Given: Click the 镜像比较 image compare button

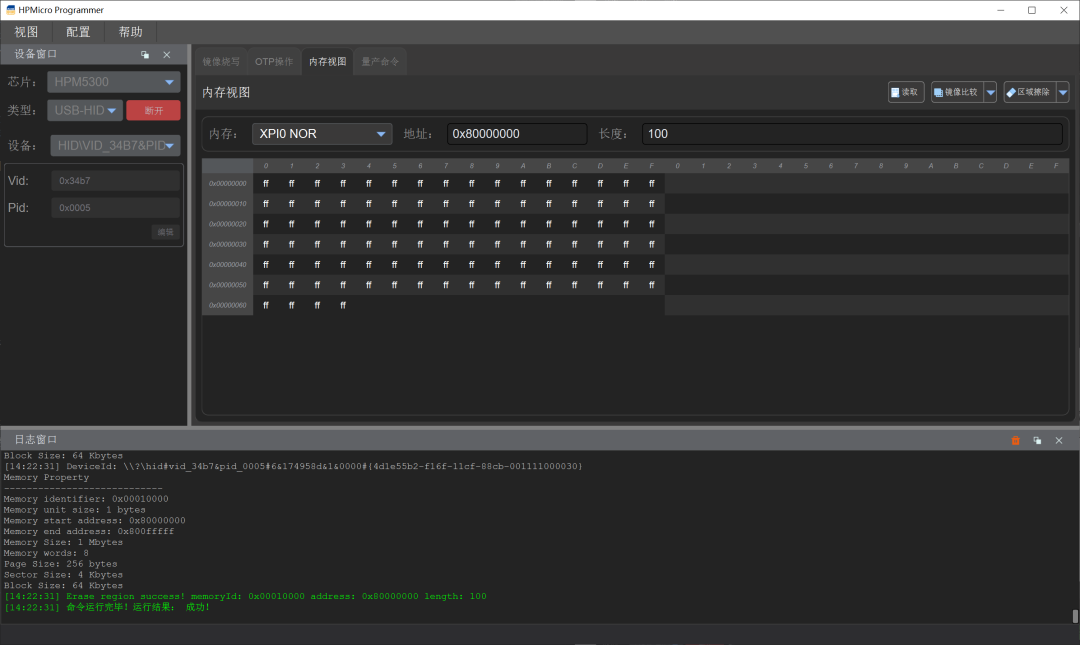Looking at the screenshot, I should pyautogui.click(x=957, y=92).
